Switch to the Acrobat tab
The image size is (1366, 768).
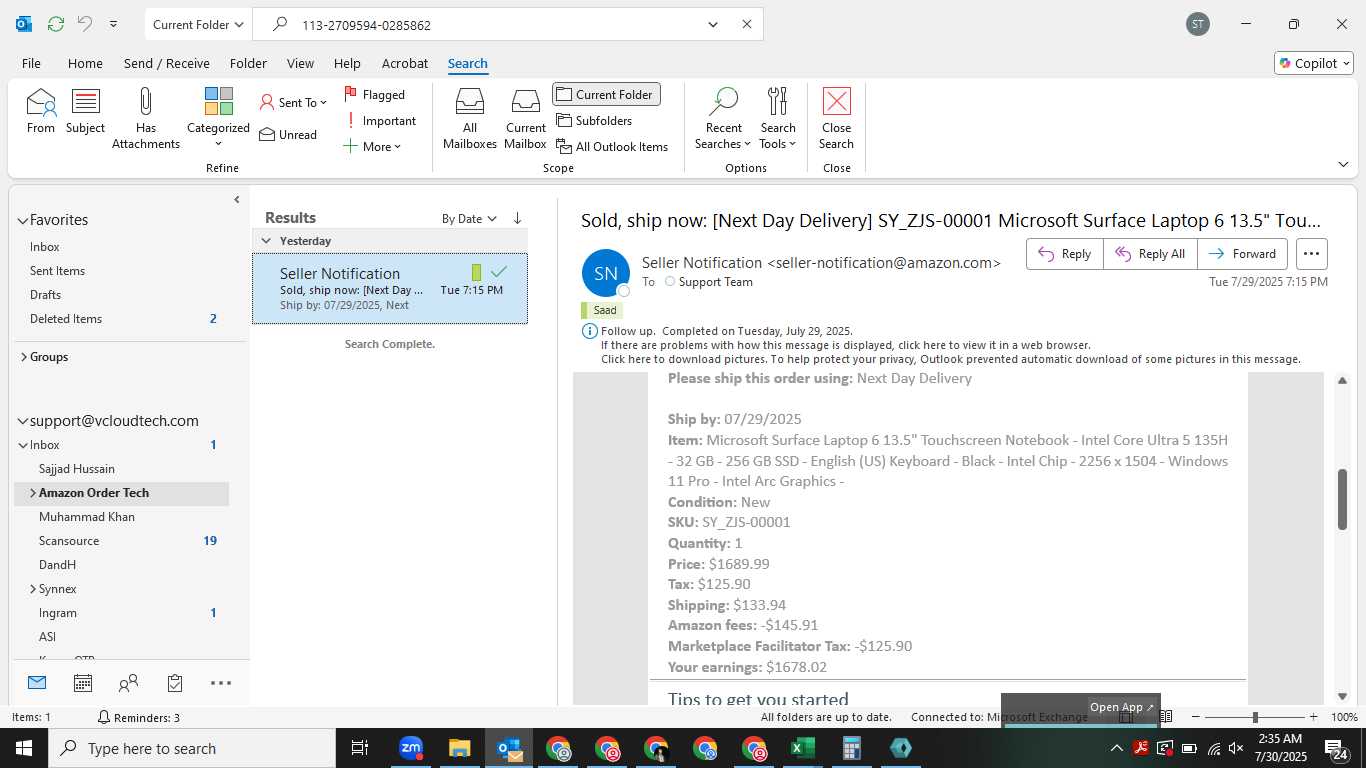pyautogui.click(x=405, y=63)
